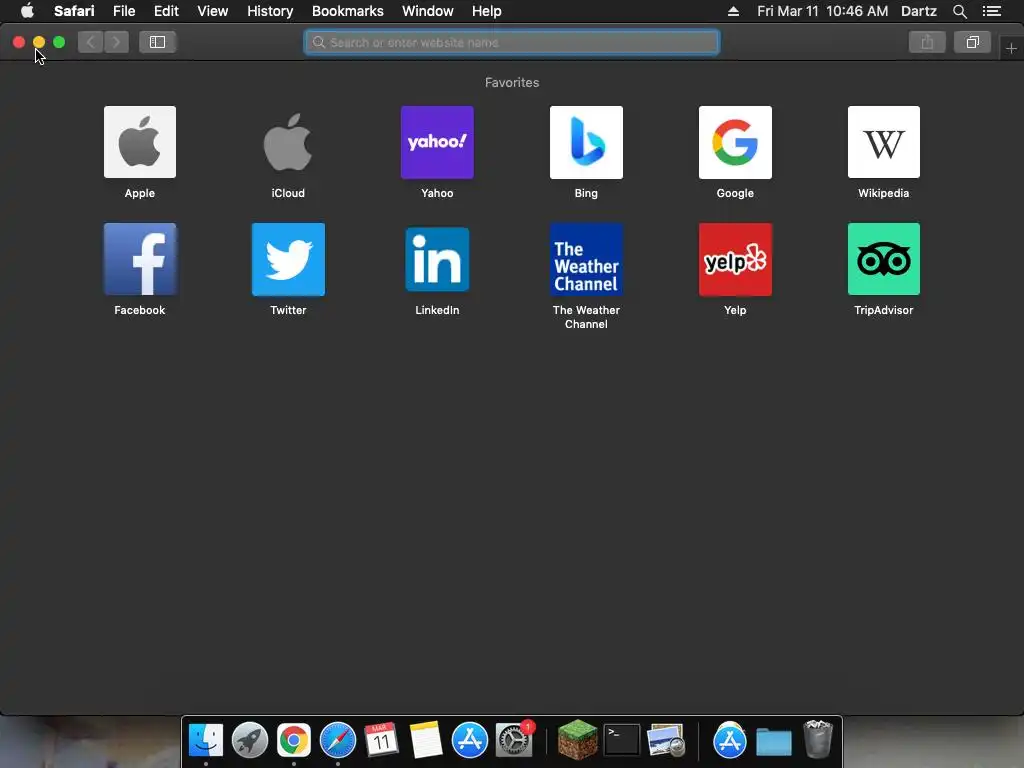
Task: Open the Facebook favorite tile
Action: click(140, 259)
